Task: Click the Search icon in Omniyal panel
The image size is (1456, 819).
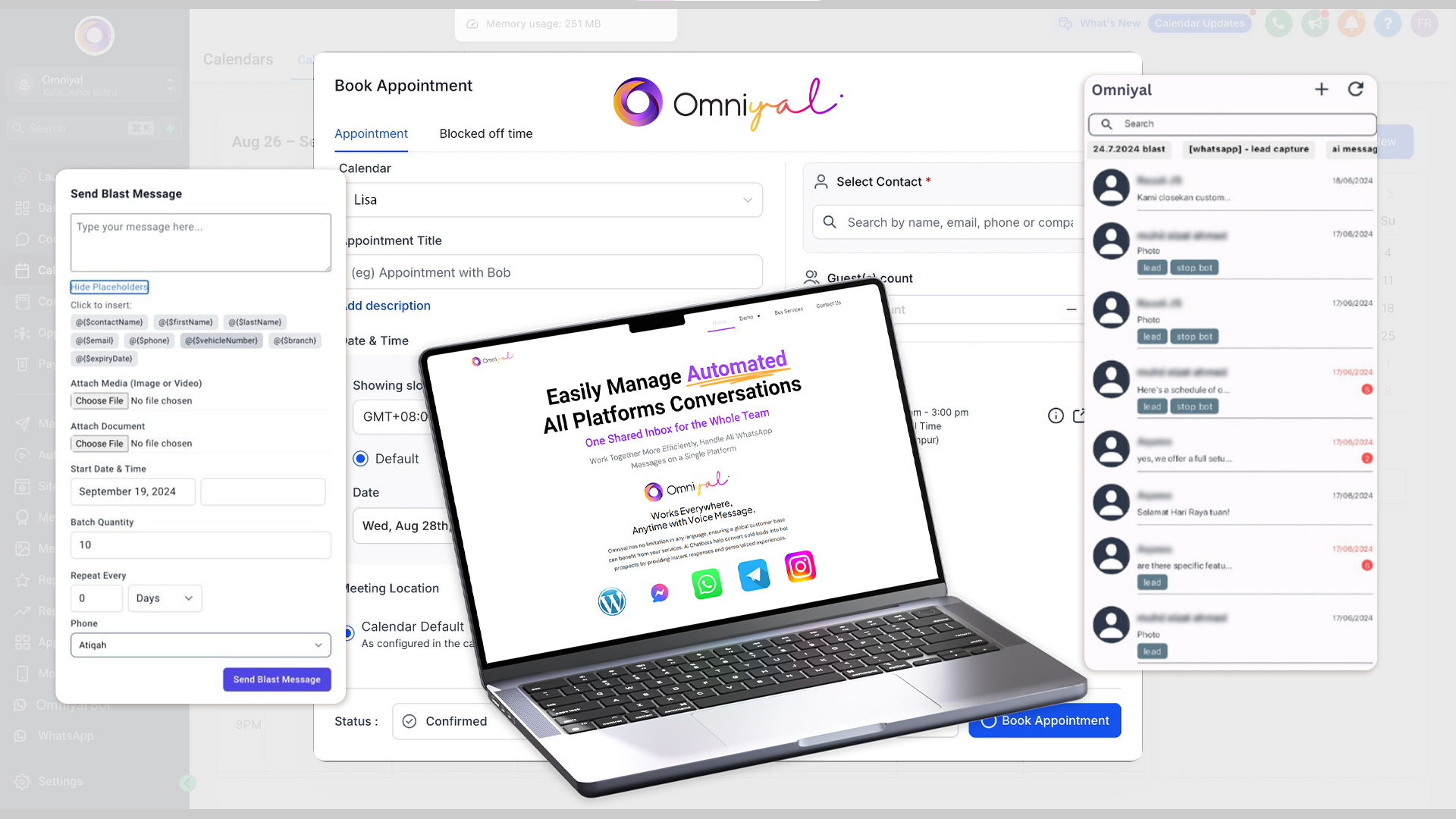Action: click(x=1106, y=123)
